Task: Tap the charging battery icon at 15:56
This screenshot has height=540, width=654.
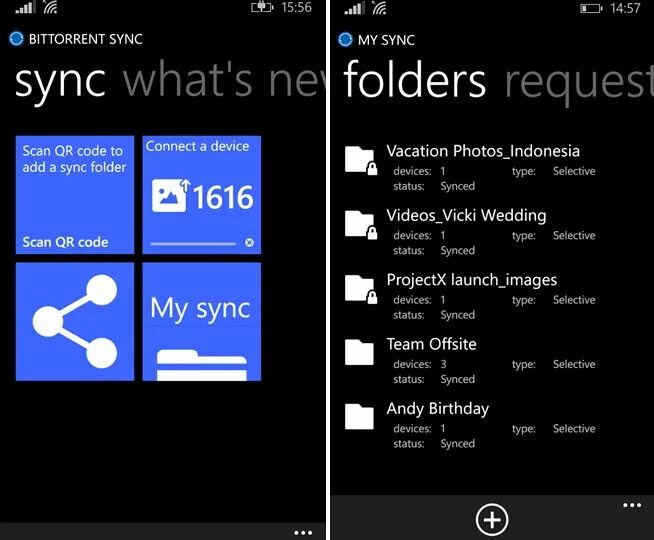Action: pyautogui.click(x=262, y=8)
